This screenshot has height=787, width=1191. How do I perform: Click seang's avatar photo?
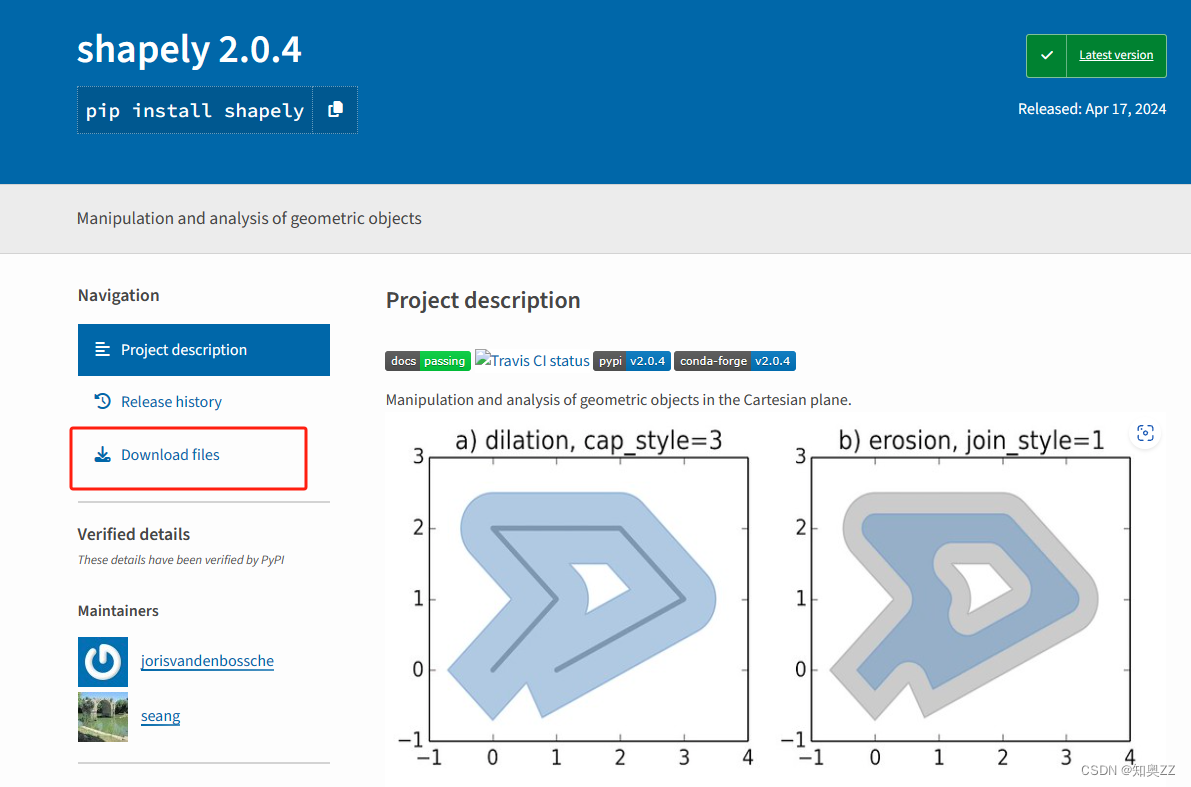[103, 716]
